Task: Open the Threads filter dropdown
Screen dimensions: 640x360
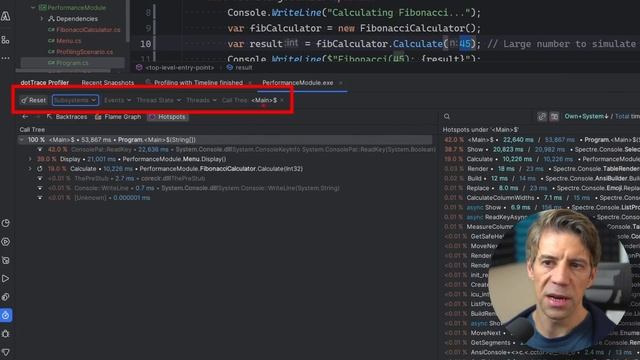Action: click(201, 100)
